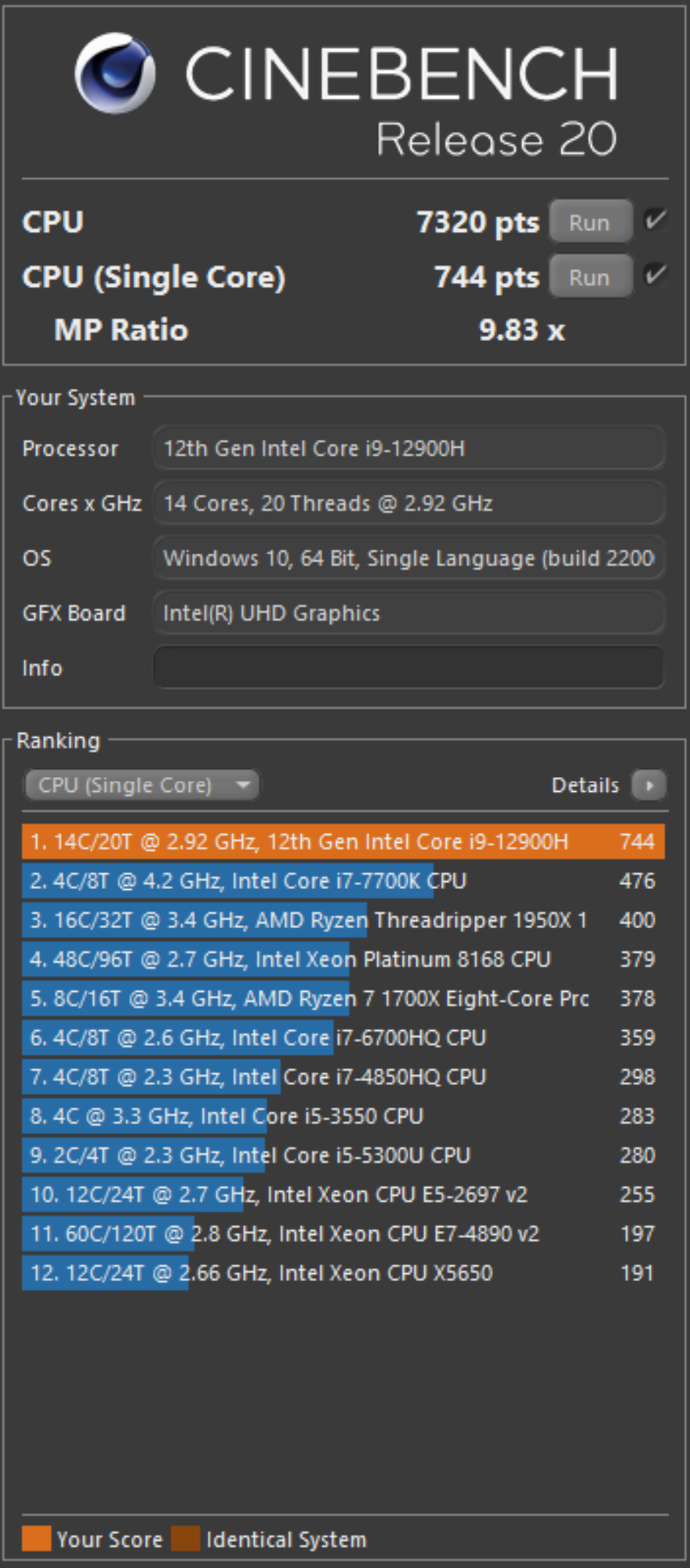Click the Cinebench sphere logo icon
Image resolution: width=690 pixels, height=1568 pixels.
click(114, 73)
